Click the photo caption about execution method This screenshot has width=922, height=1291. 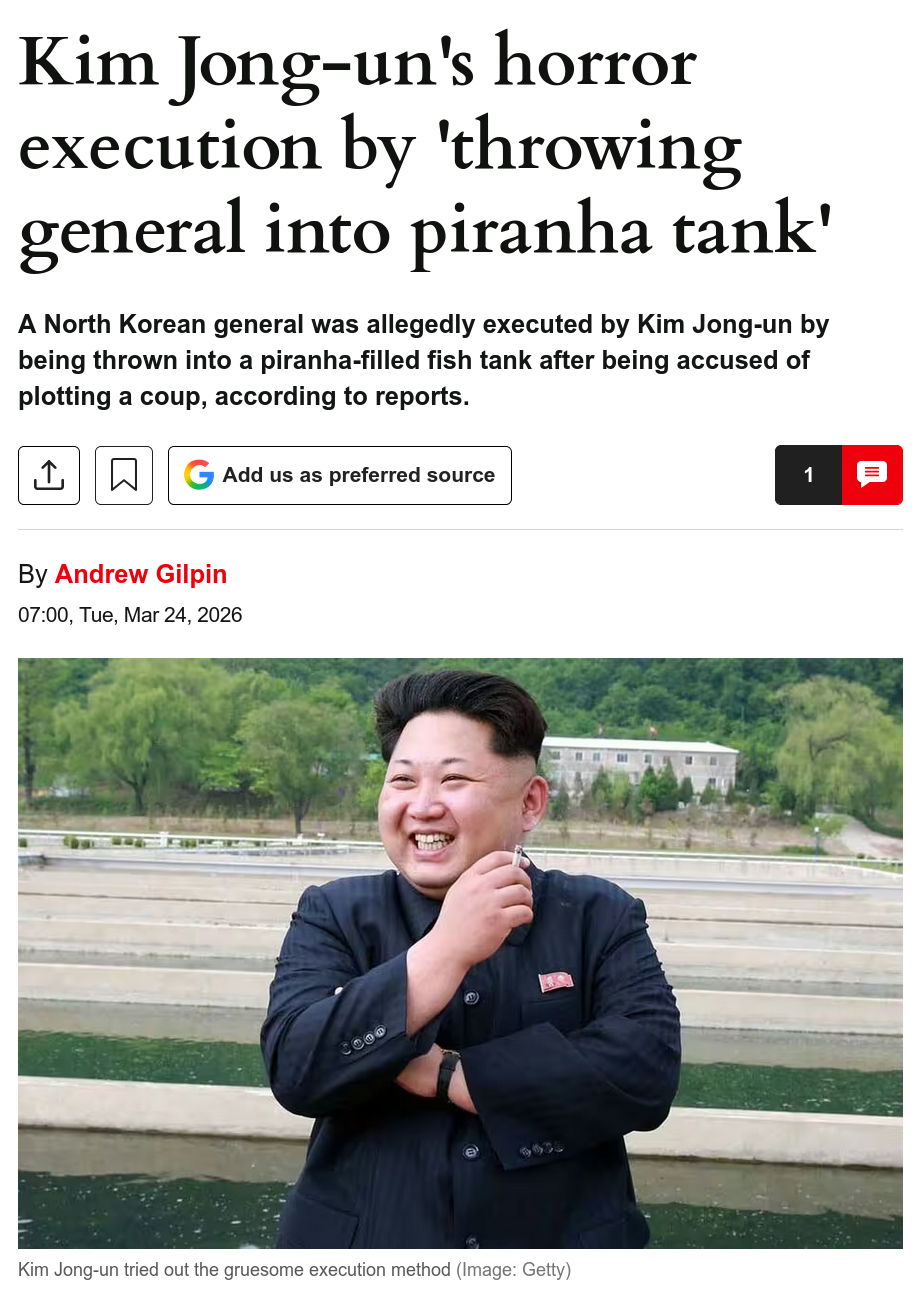[234, 1270]
